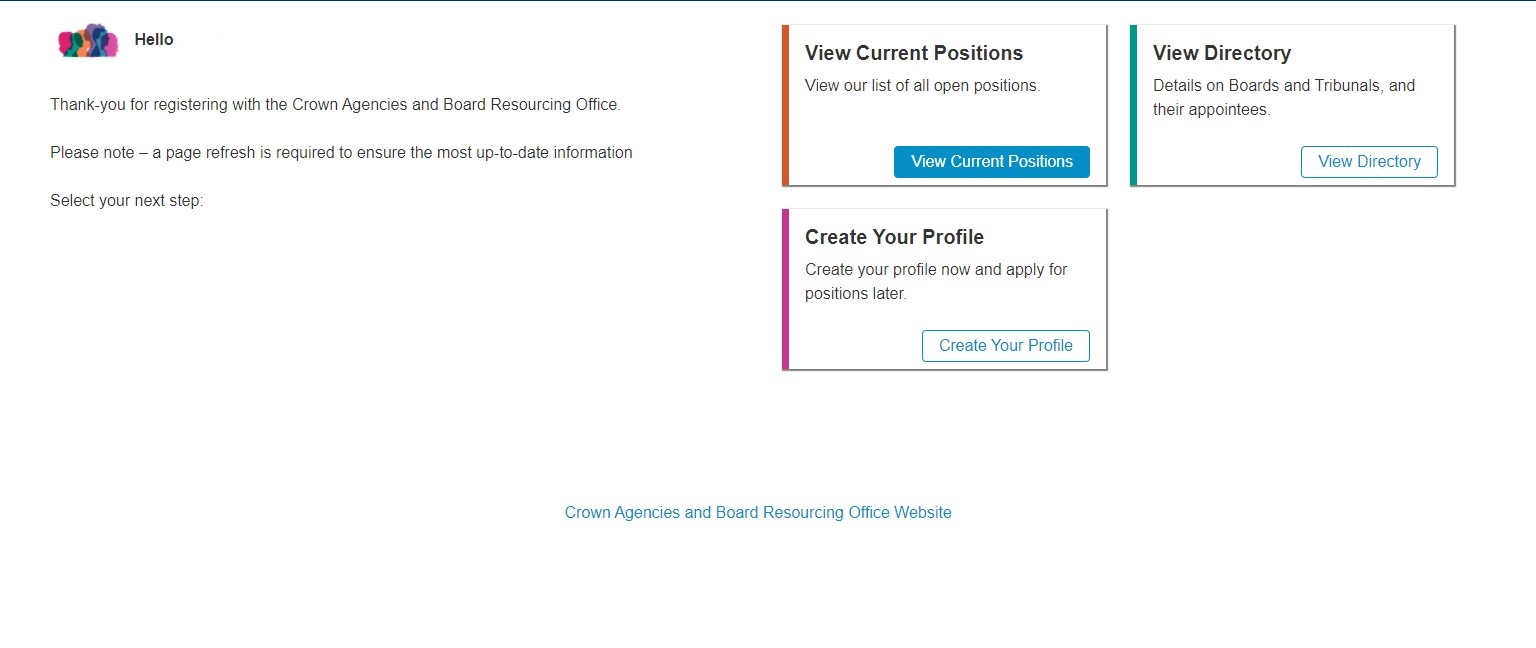Select the View Directory card heading
Screen dimensions: 1536x648
click(1222, 53)
